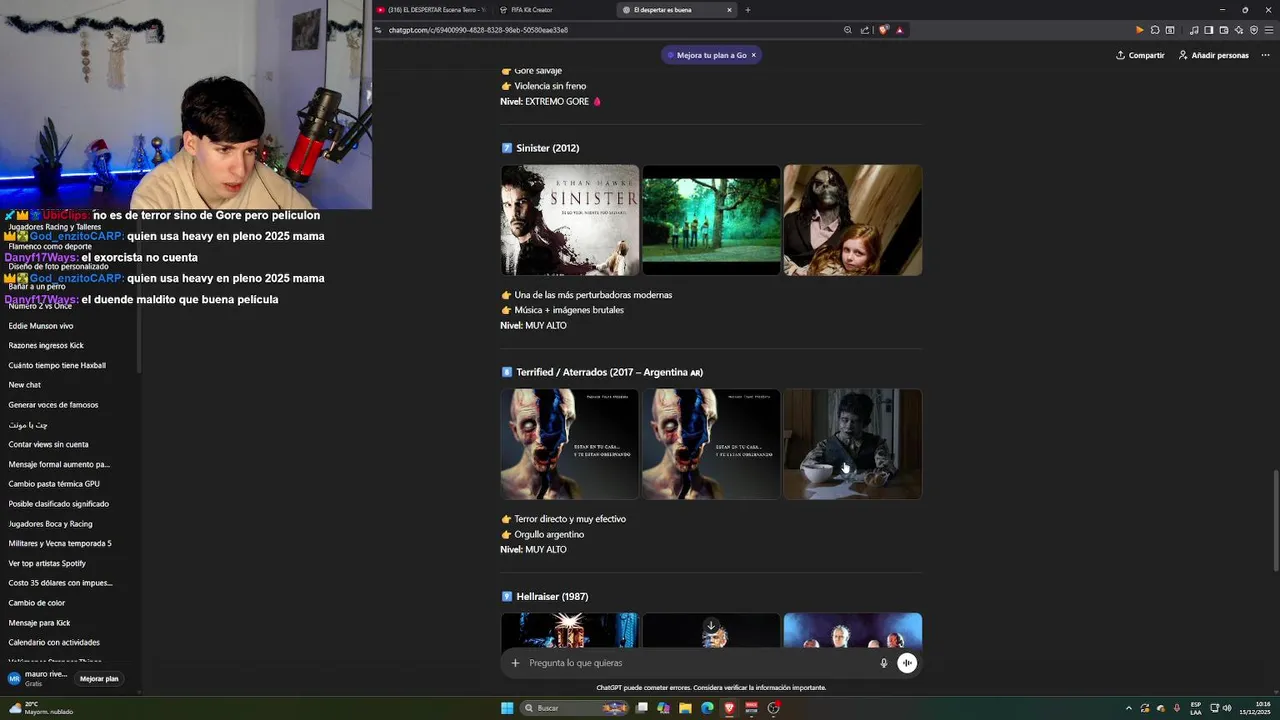Viewport: 1280px width, 720px height.
Task: Click the volume icon in system tray
Action: click(x=1227, y=708)
